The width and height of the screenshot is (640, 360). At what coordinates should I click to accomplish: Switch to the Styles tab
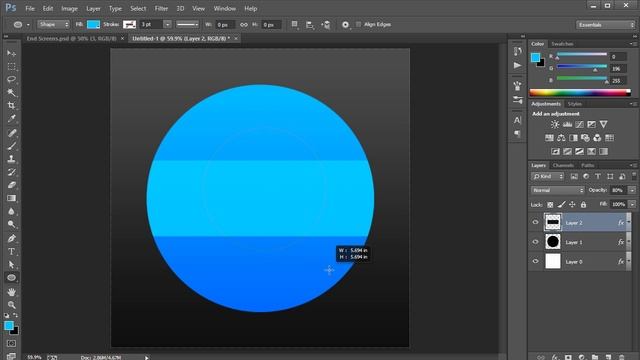[575, 104]
